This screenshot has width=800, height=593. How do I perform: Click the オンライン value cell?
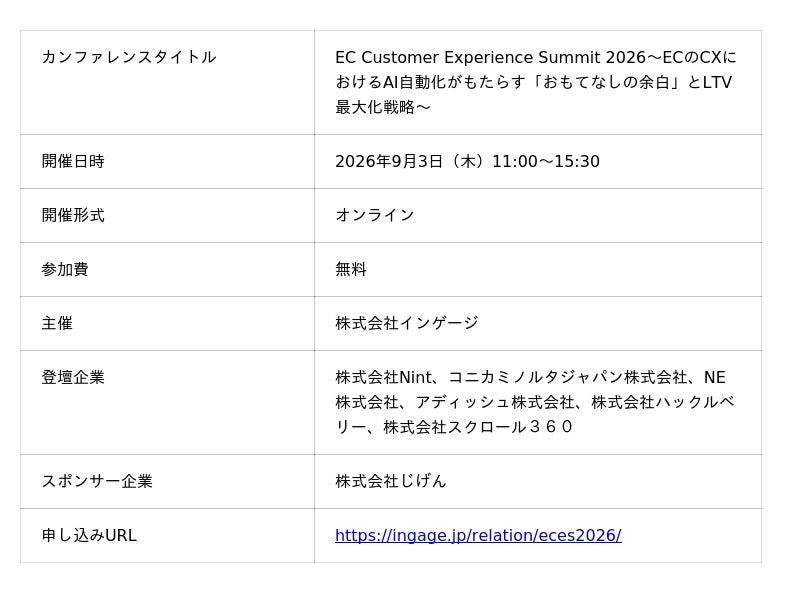538,215
